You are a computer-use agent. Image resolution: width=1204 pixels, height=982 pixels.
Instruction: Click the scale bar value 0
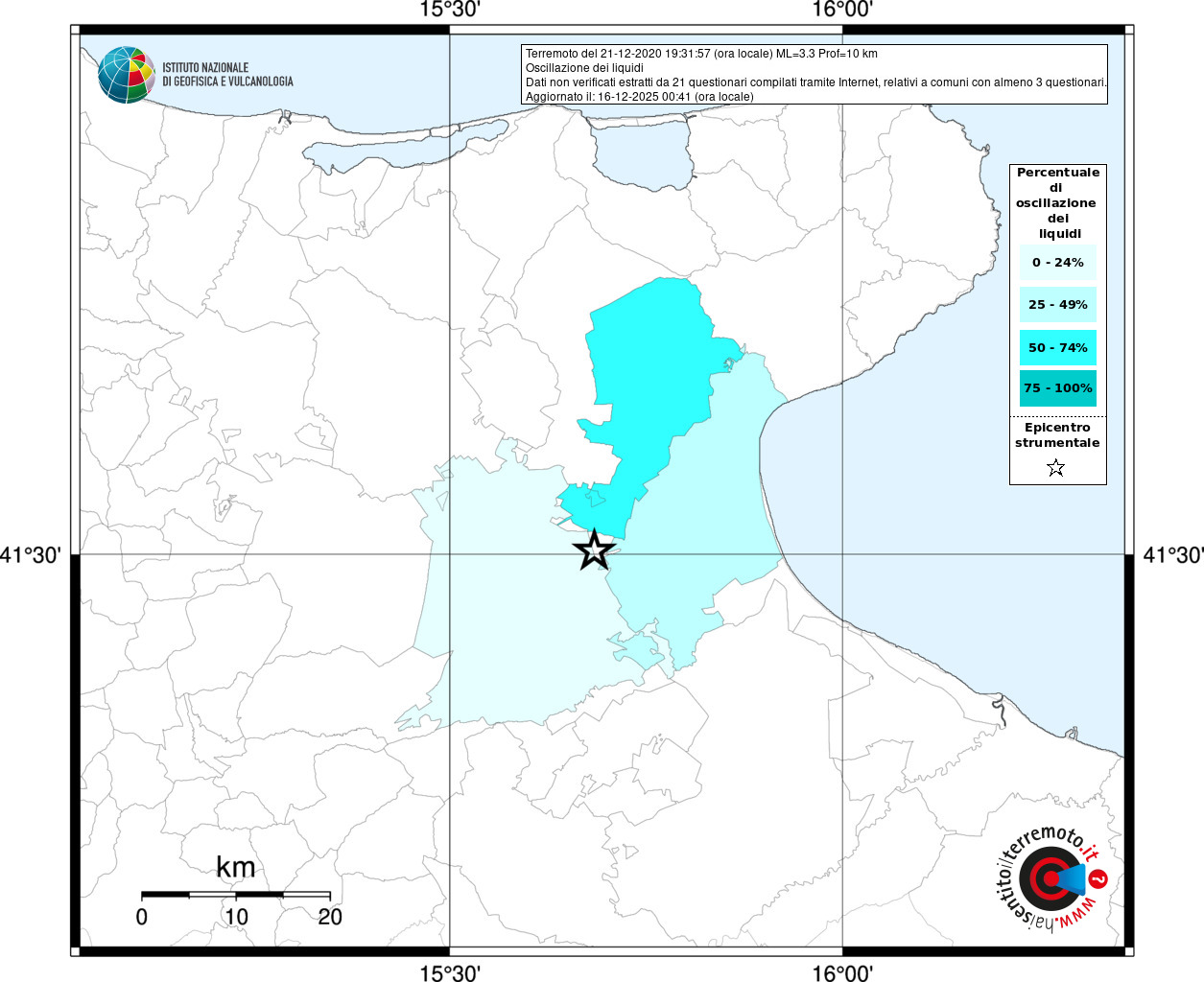coord(142,917)
